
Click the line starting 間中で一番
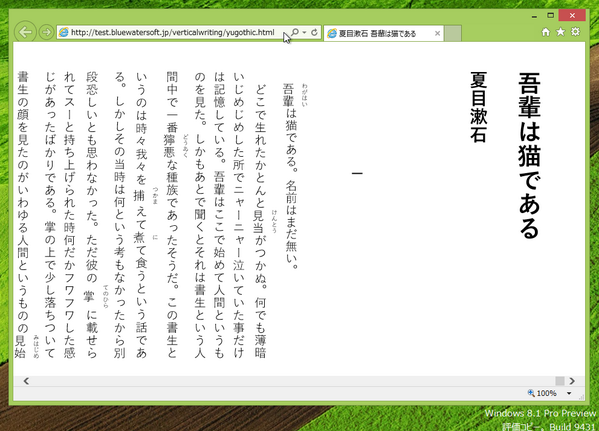coord(172,215)
